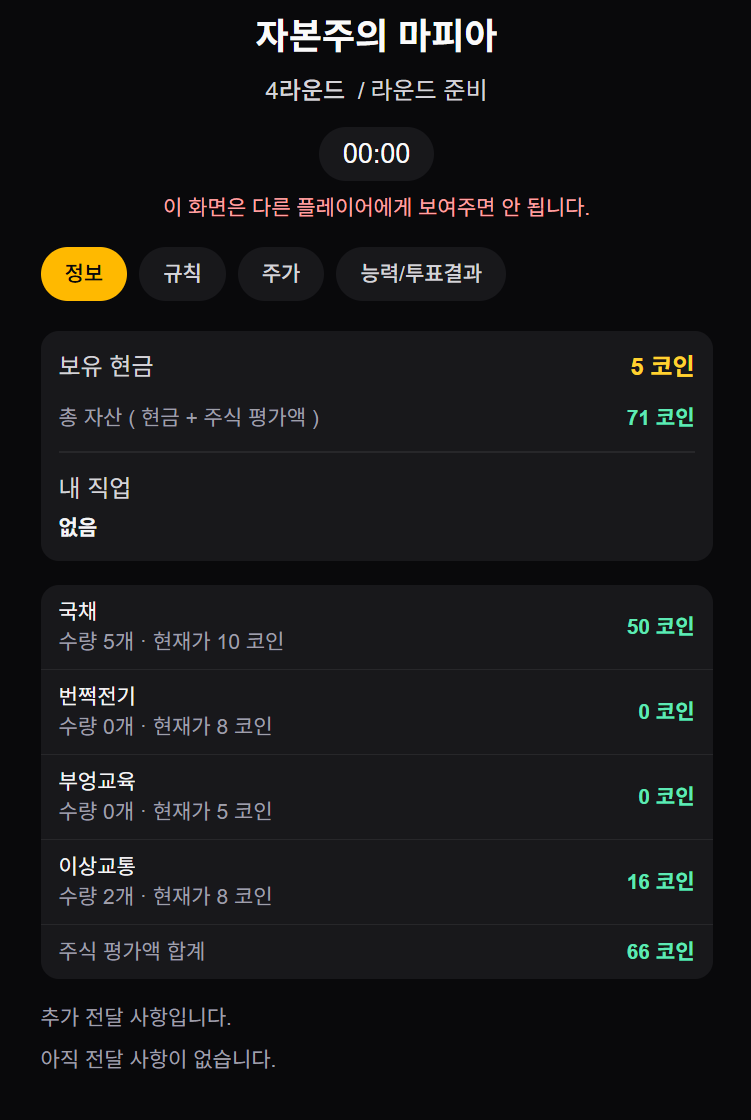Click the 71 코인 total assets value
Image resolution: width=751 pixels, height=1120 pixels.
[660, 418]
